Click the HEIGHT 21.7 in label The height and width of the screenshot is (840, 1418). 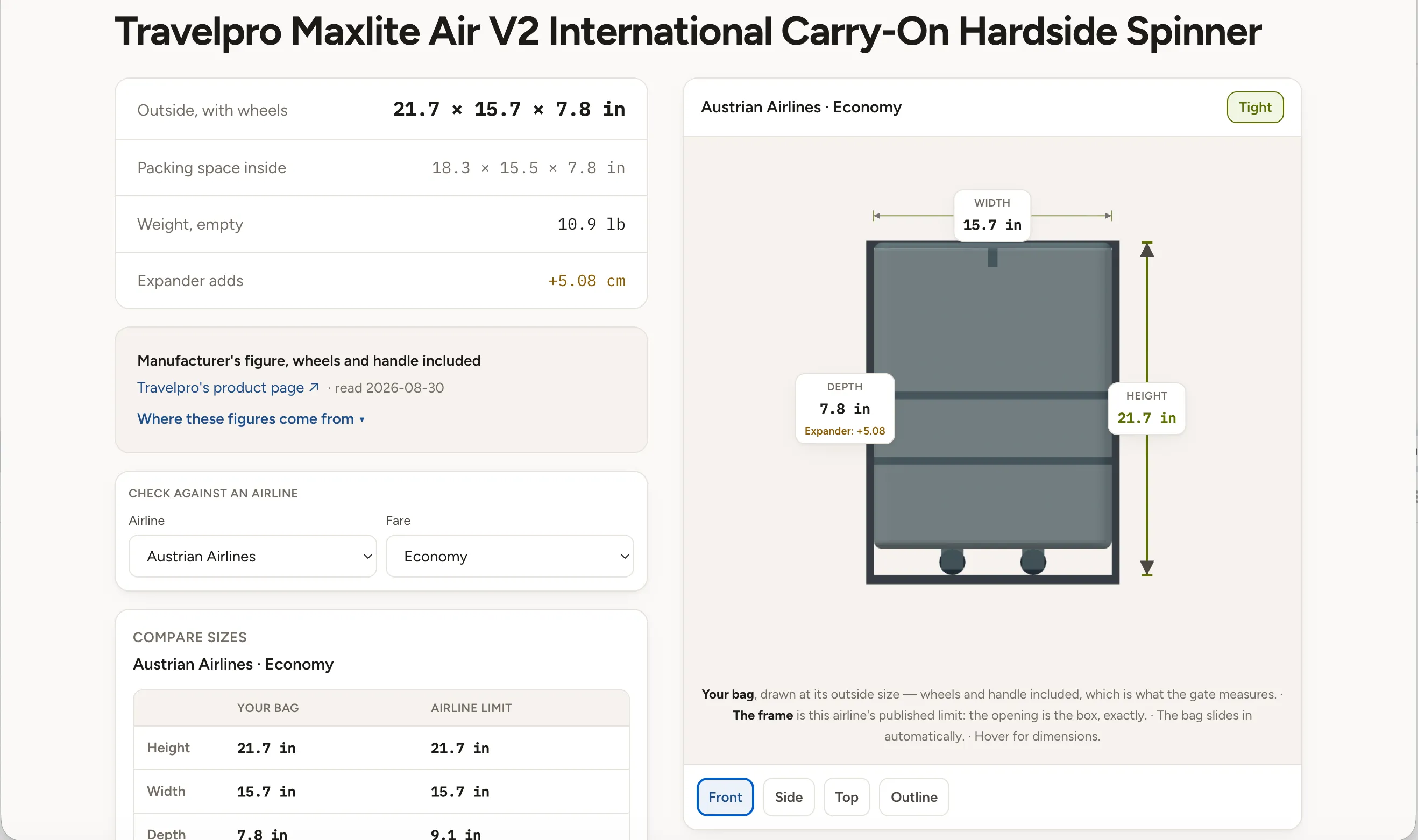[1146, 408]
